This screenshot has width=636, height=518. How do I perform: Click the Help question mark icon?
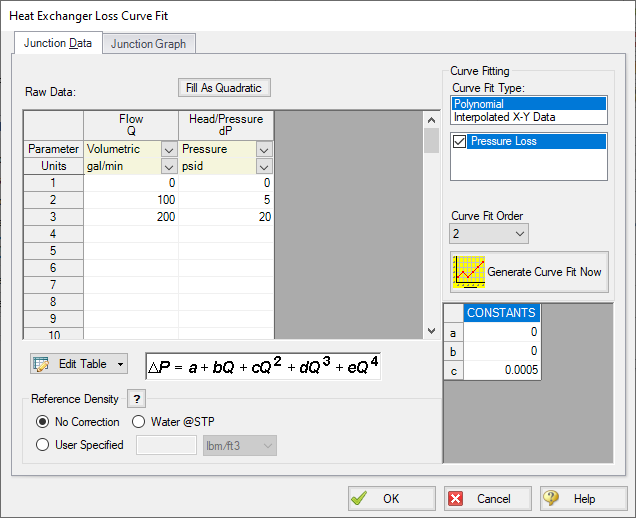click(551, 498)
